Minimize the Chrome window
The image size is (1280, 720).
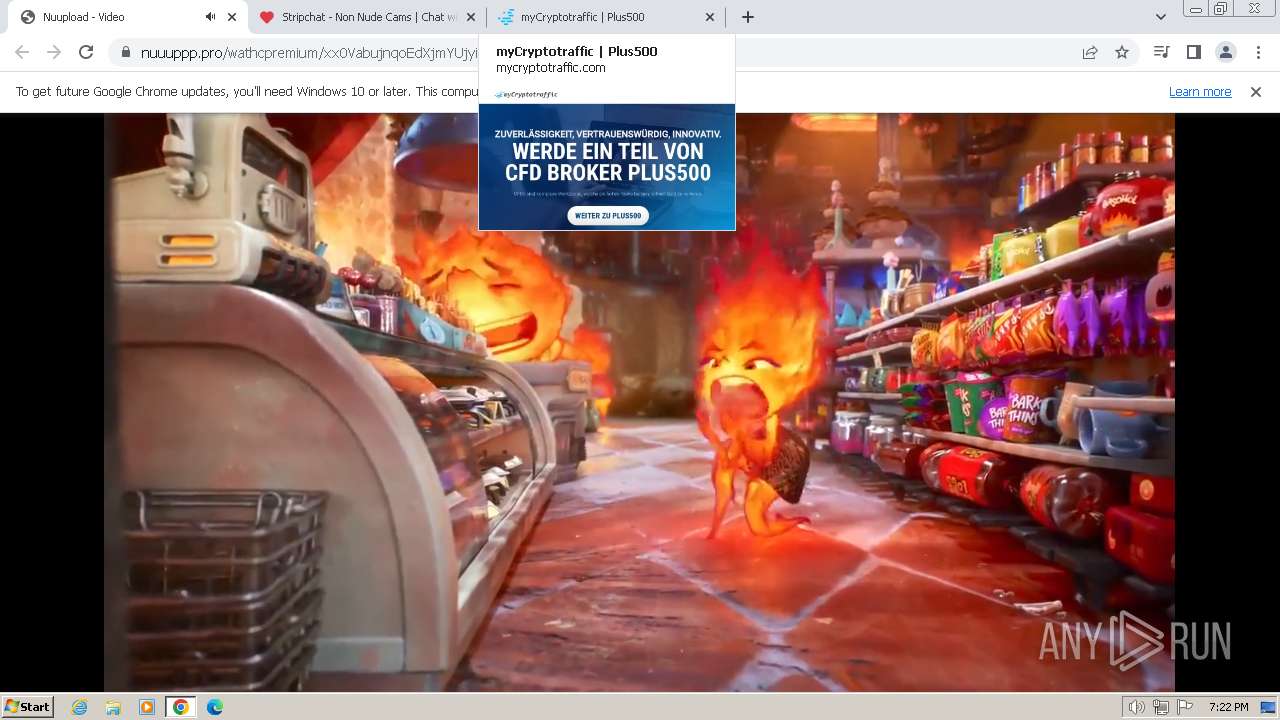(x=1196, y=8)
